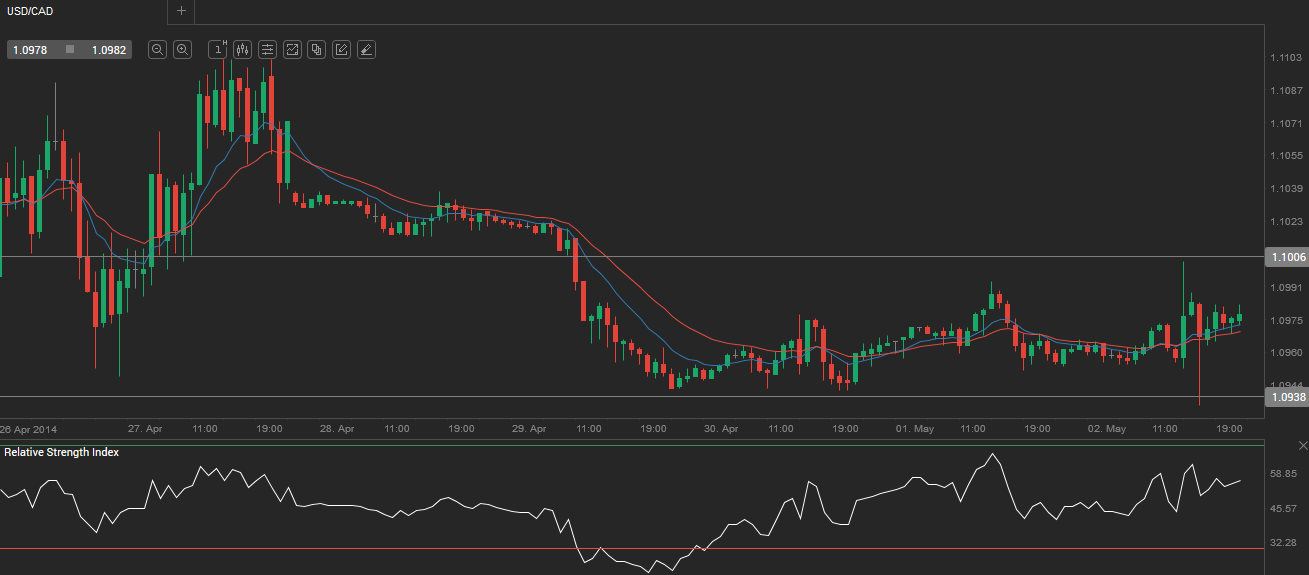This screenshot has height=575, width=1309.
Task: Click the 1.0982 buy price button
Action: pyautogui.click(x=108, y=49)
